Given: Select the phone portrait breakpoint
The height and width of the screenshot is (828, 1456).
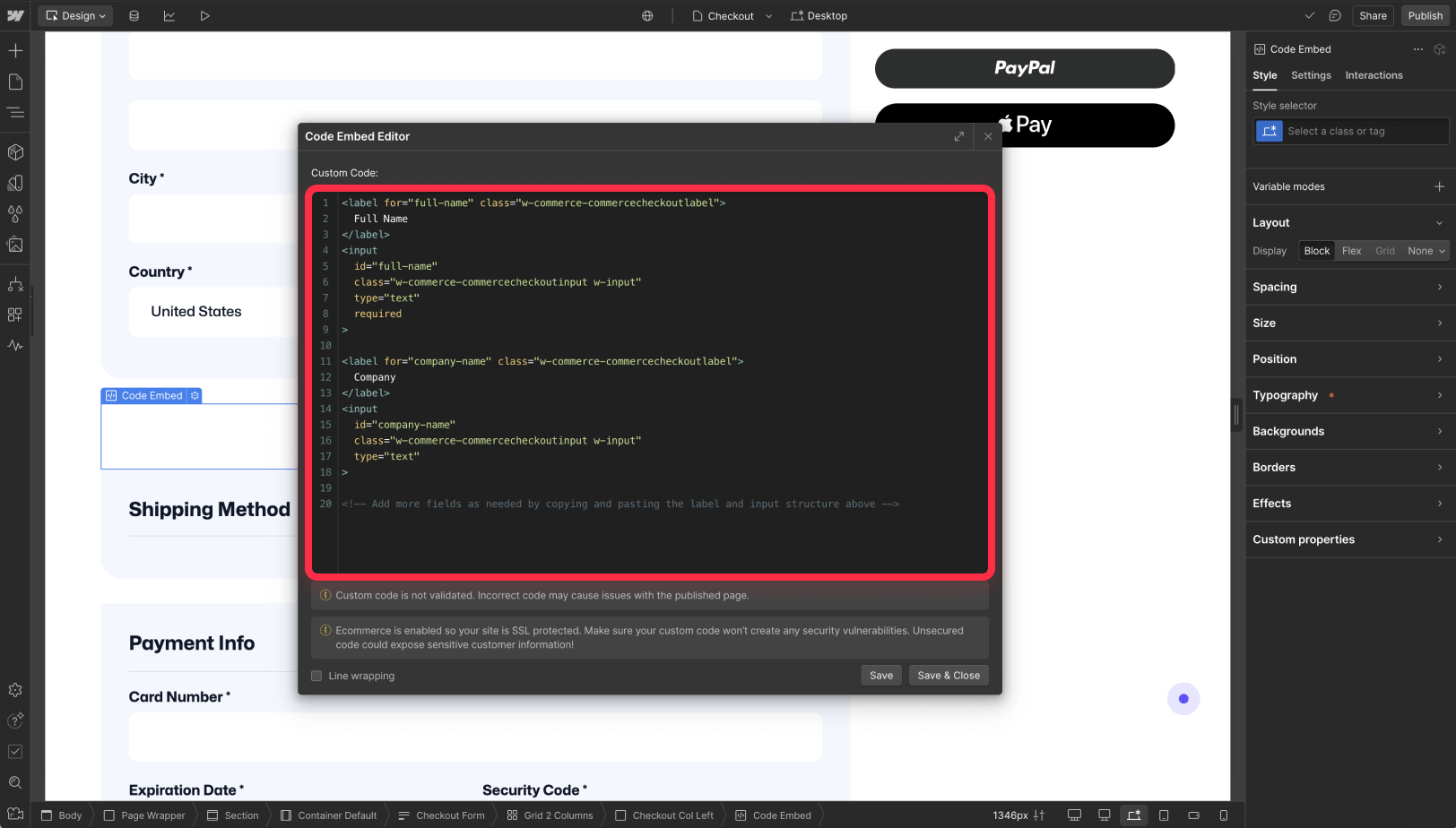Looking at the screenshot, I should [1224, 815].
